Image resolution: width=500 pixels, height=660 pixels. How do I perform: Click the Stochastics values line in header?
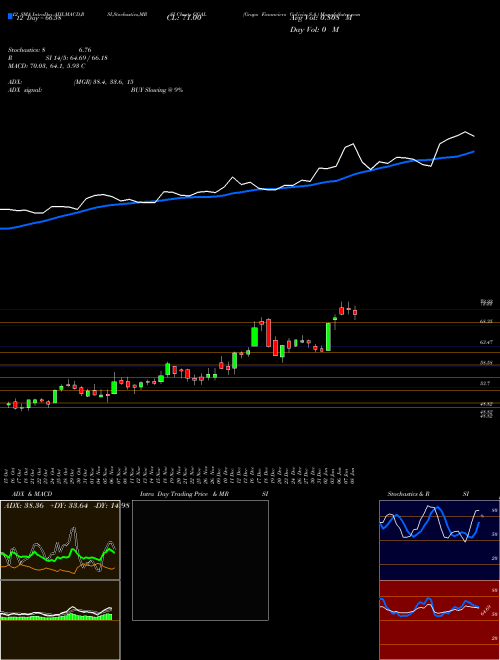point(50,50)
